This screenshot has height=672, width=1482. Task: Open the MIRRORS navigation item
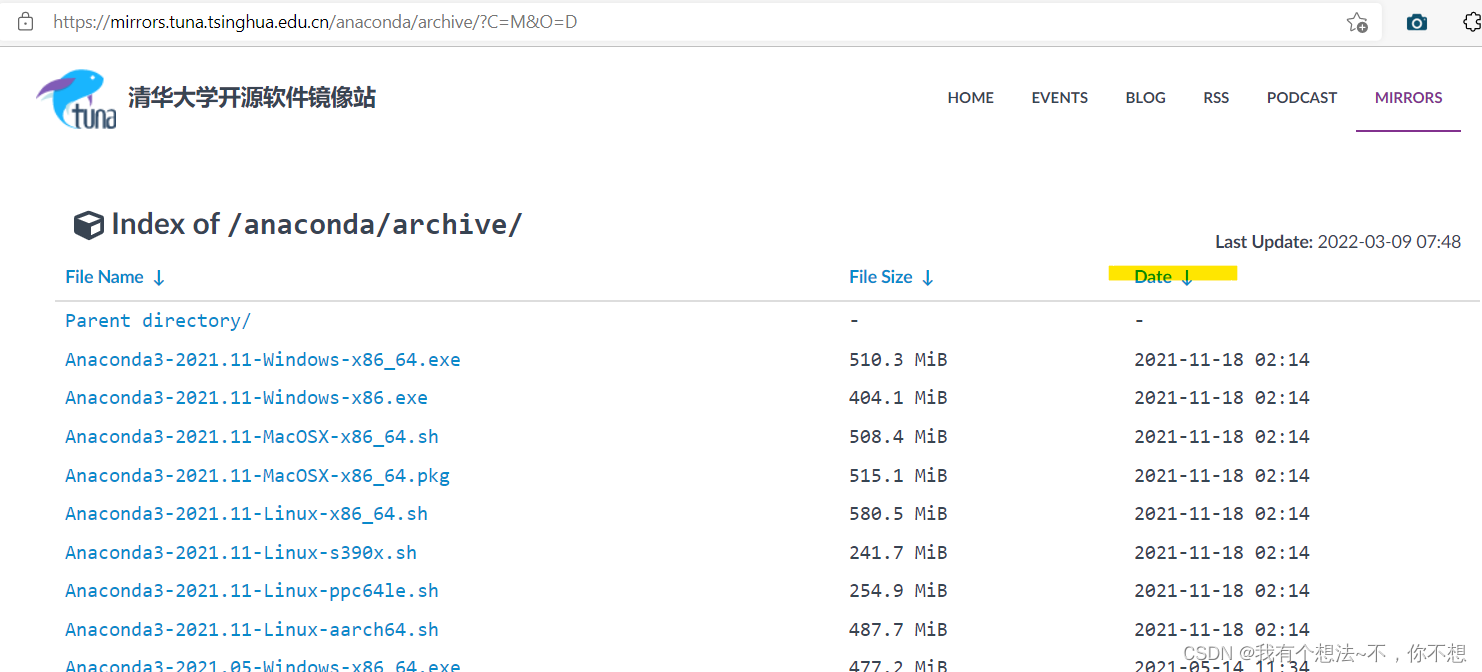click(x=1409, y=98)
